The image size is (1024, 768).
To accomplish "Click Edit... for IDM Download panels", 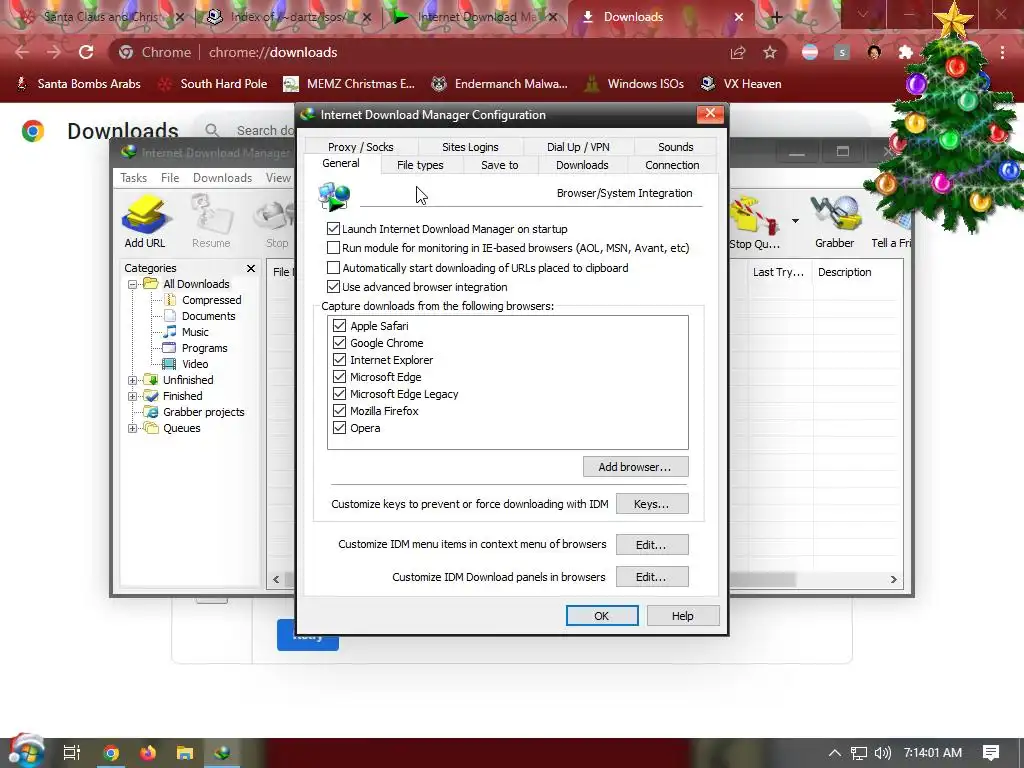I will 652,577.
